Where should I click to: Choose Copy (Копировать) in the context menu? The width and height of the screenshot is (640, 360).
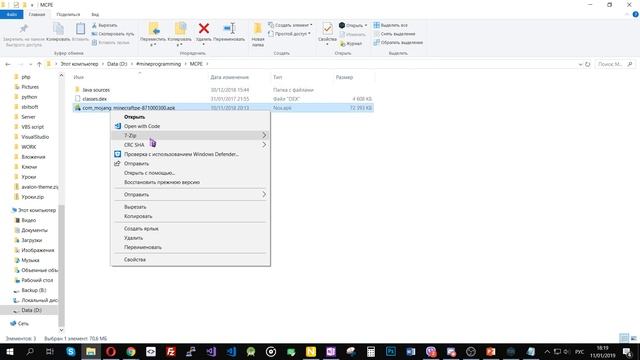coord(138,216)
